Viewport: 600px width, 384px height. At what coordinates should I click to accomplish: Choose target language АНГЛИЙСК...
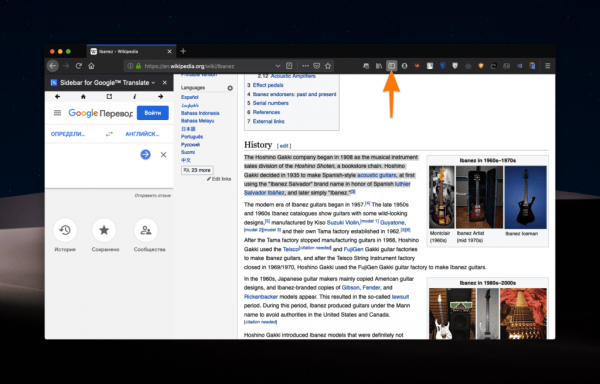[x=142, y=134]
